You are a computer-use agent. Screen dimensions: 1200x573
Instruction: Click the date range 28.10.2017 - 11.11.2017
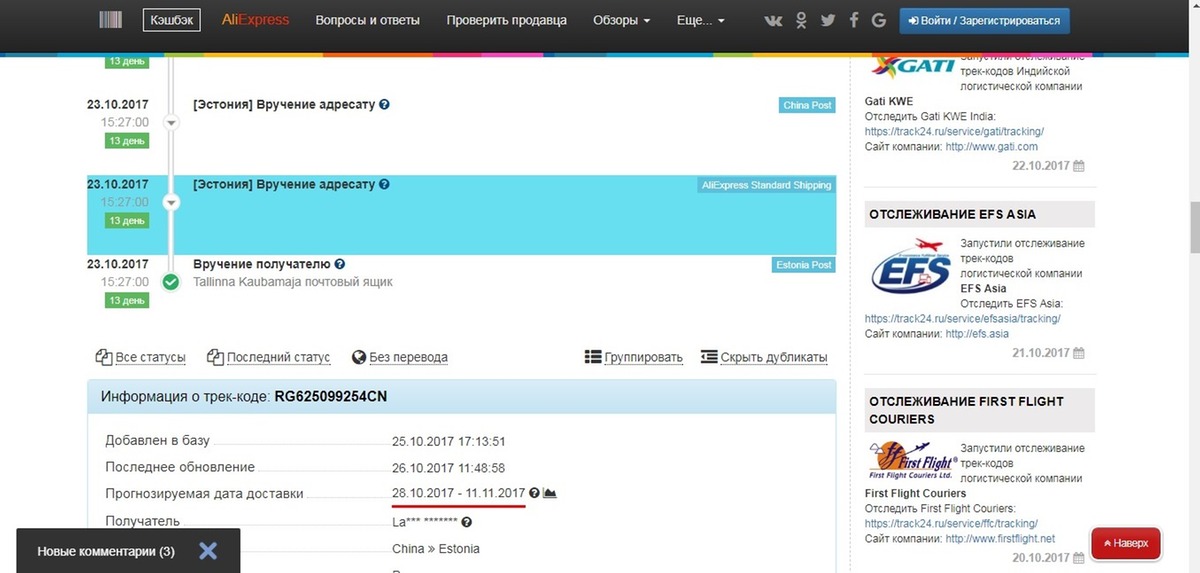[459, 493]
